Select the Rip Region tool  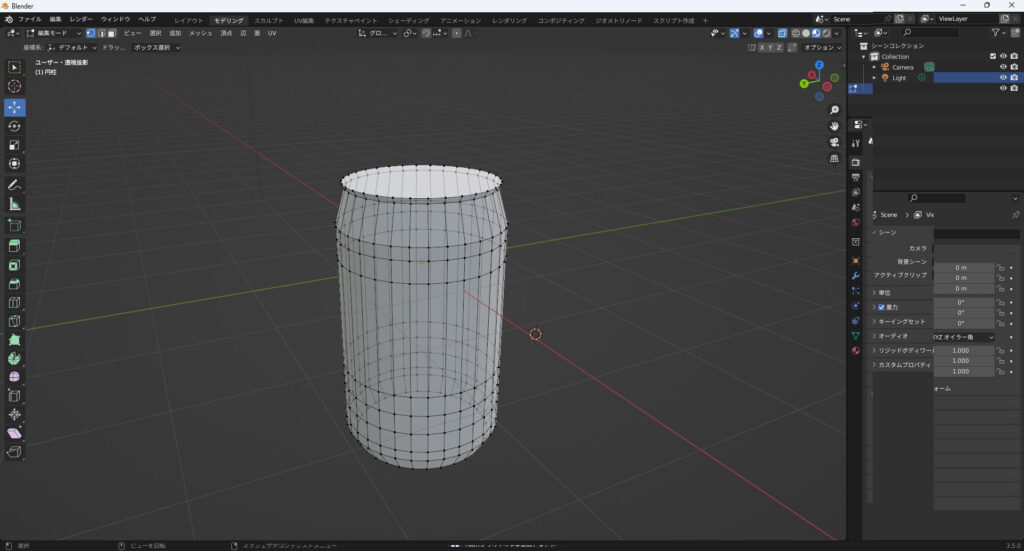[x=14, y=452]
